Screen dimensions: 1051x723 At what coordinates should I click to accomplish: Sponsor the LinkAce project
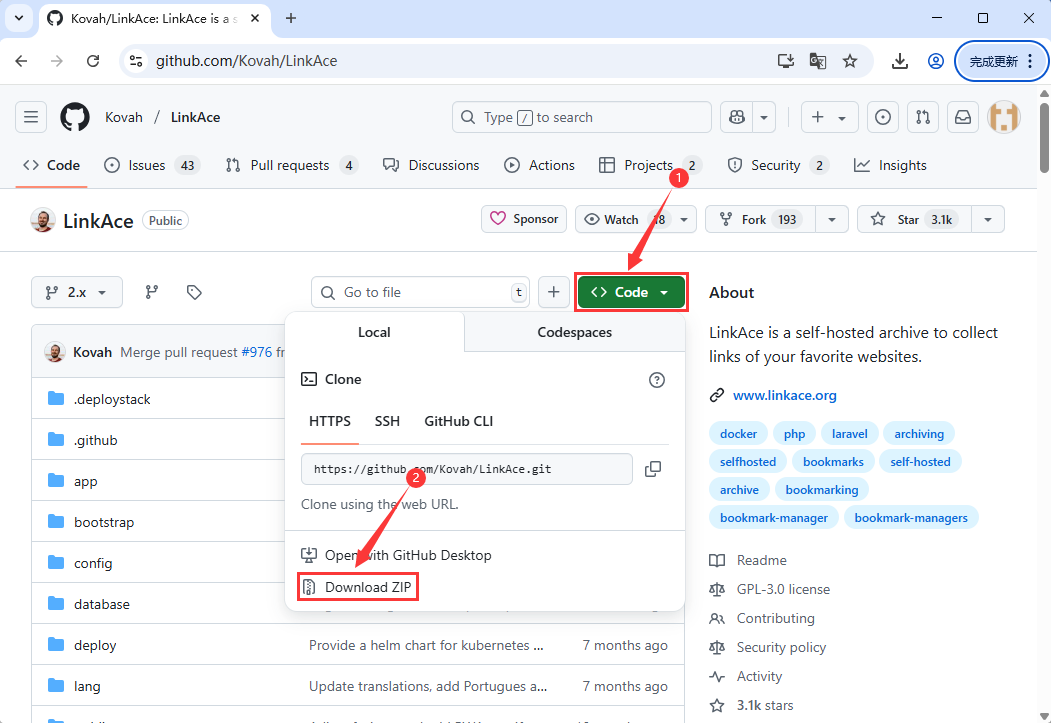click(x=524, y=219)
